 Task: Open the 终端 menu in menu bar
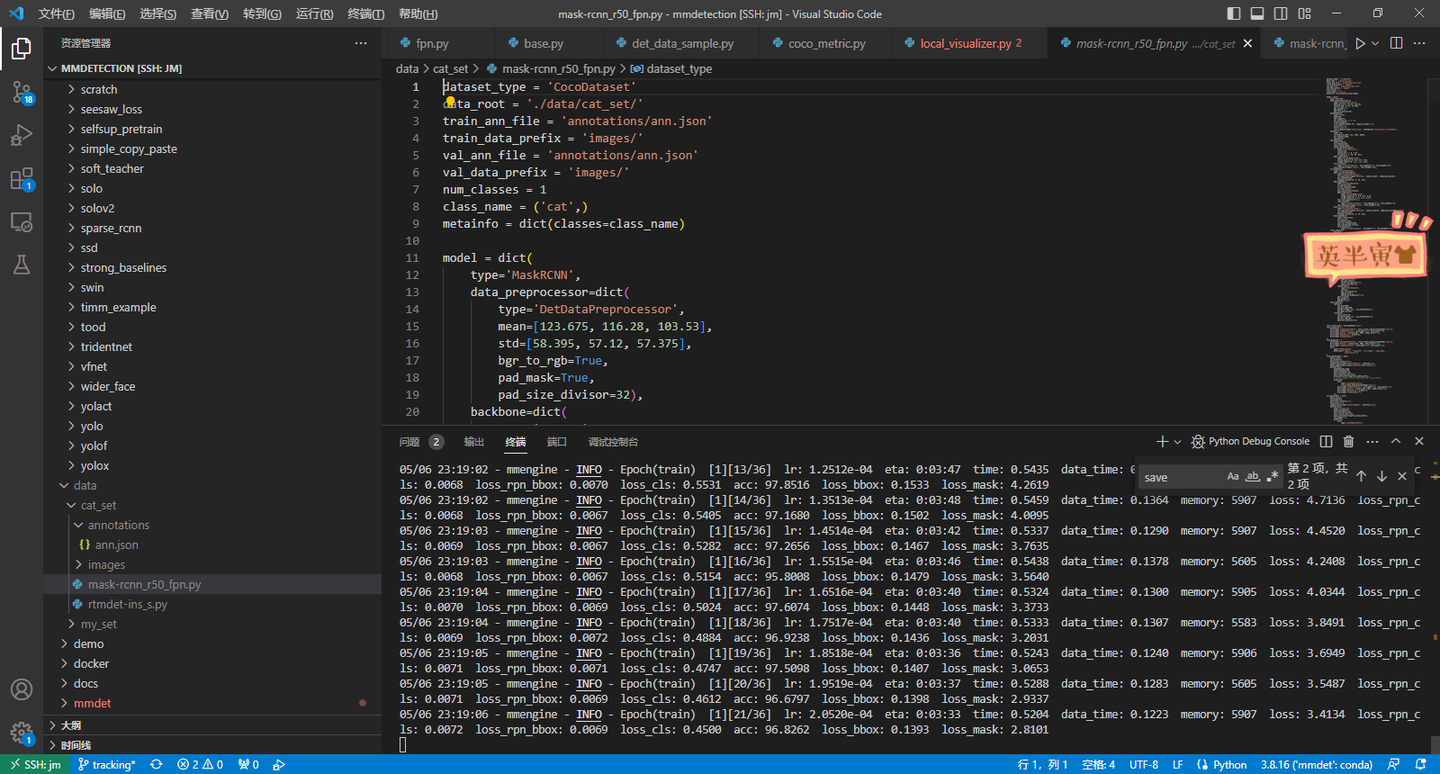coord(365,14)
